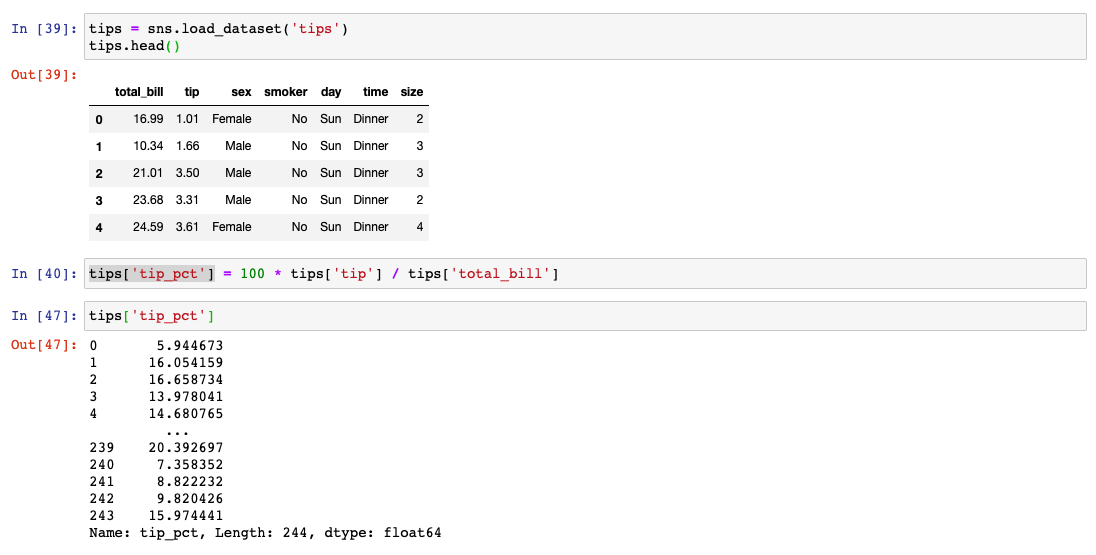Click the row index 3 in dataframe
The image size is (1096, 555).
coord(99,201)
